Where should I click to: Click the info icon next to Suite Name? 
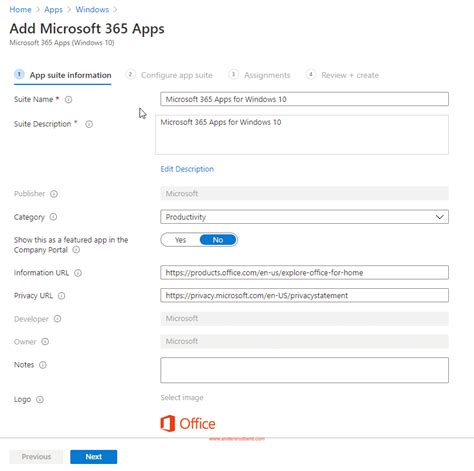point(68,99)
